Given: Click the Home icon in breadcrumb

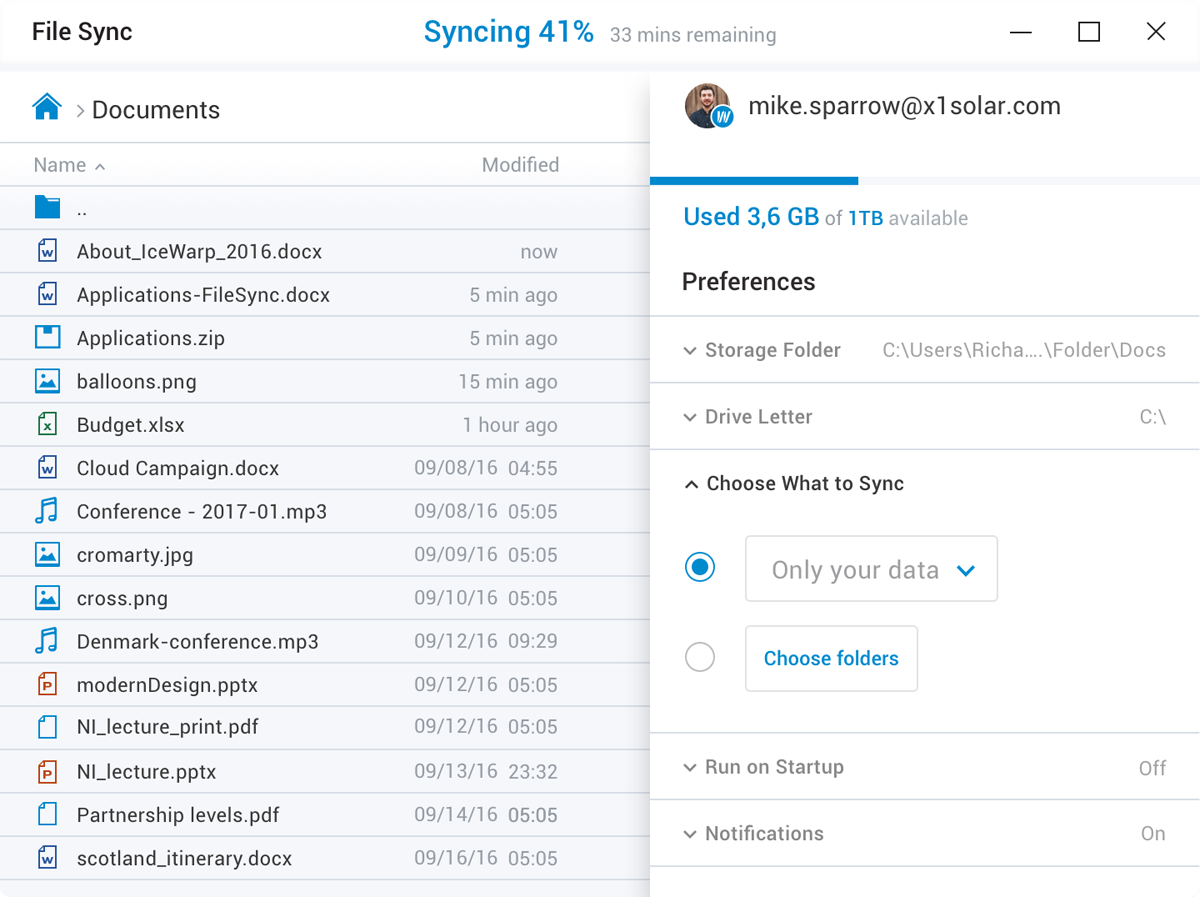Looking at the screenshot, I should pos(47,107).
